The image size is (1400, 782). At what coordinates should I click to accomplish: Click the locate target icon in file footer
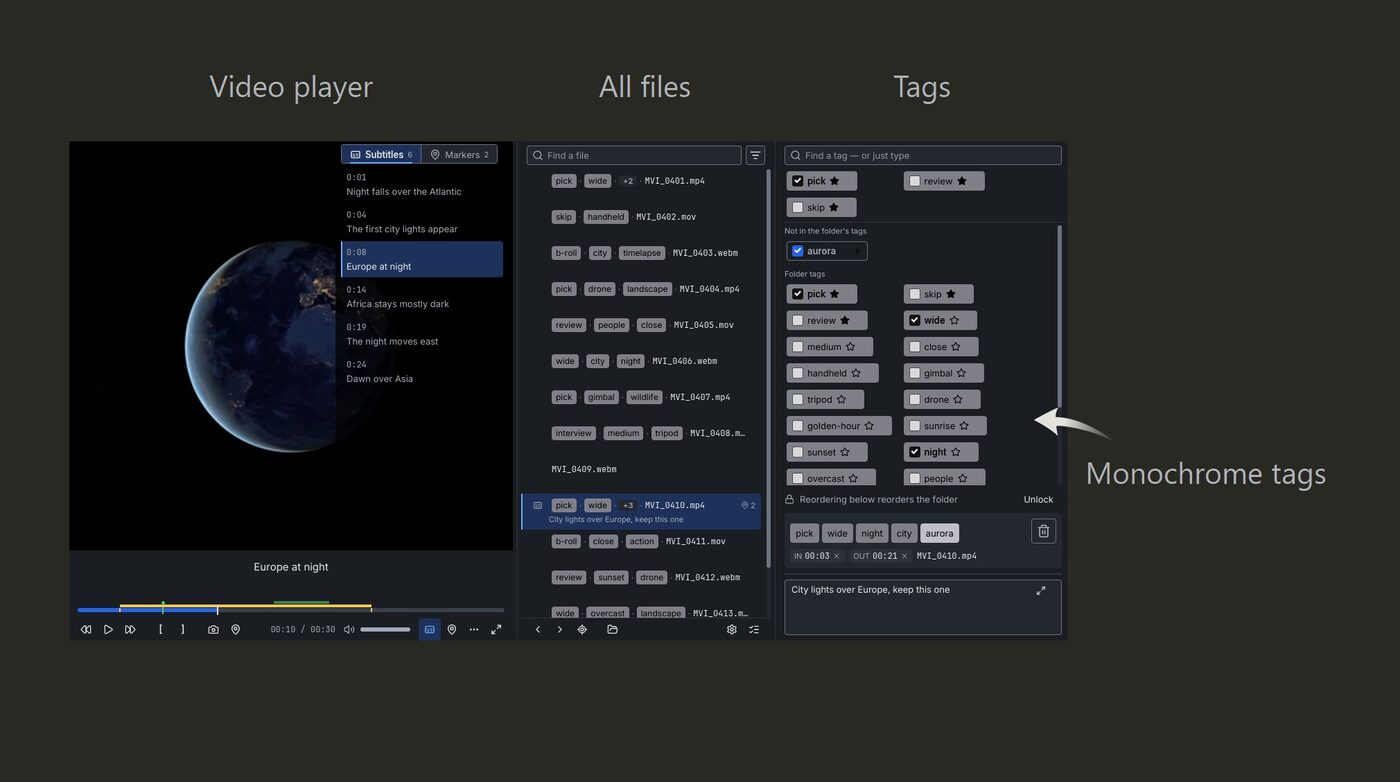[x=582, y=630]
